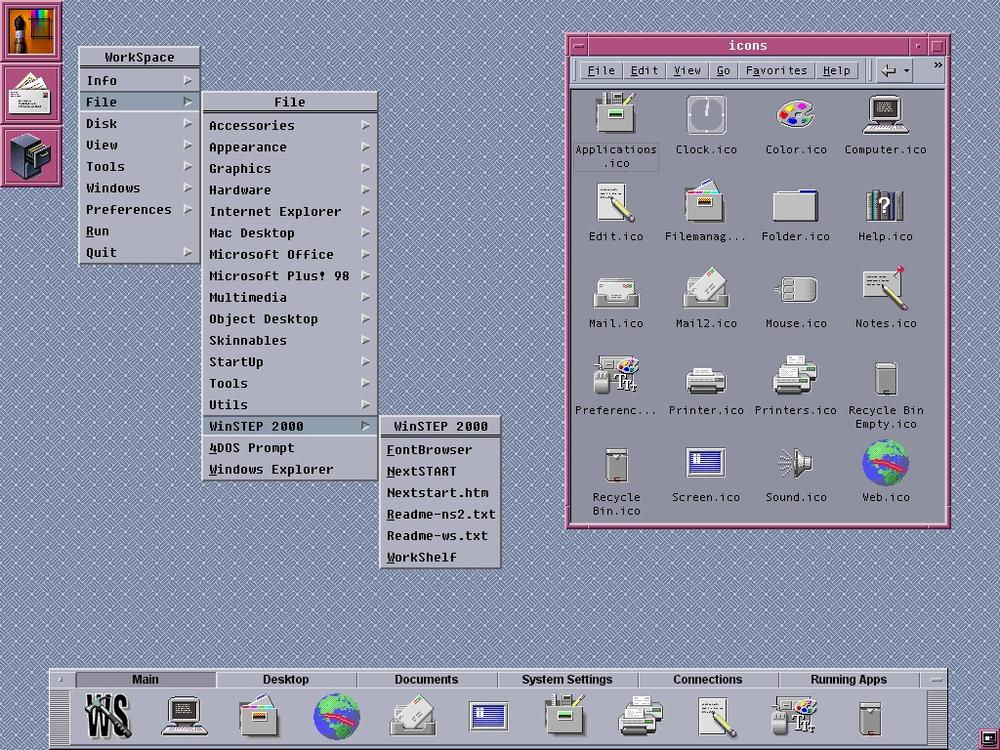
Task: Launch NextSTART from WinSTEP 2000 menu
Action: point(440,471)
